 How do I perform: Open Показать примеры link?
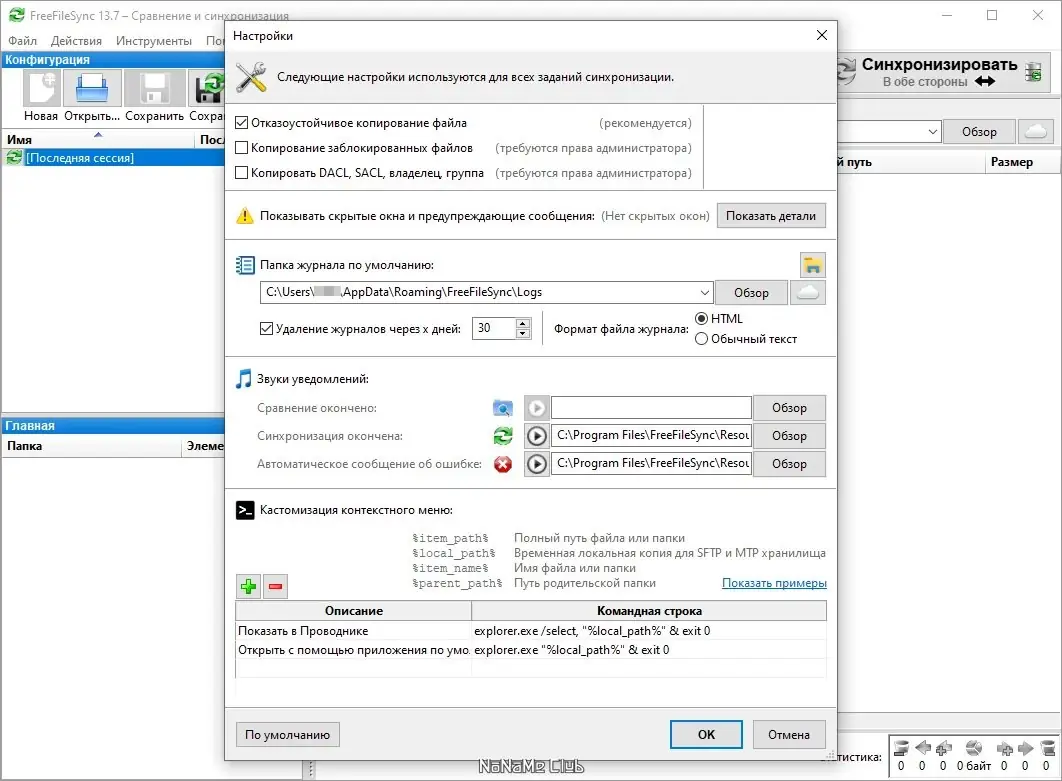[774, 583]
